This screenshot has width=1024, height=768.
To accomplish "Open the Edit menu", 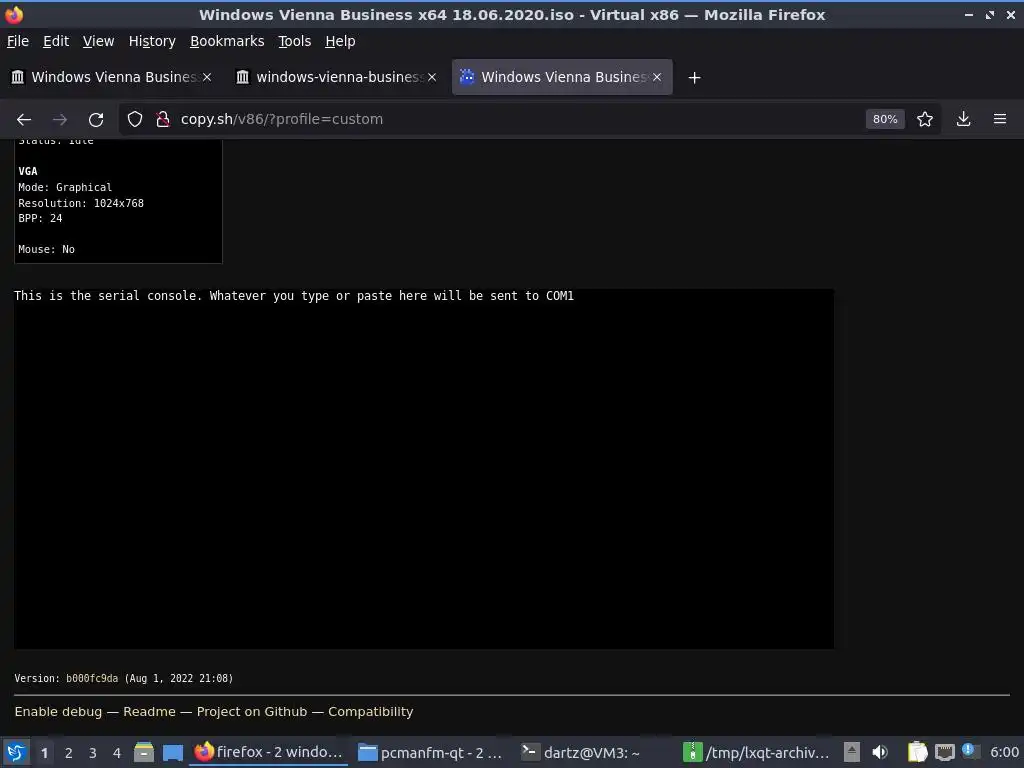I will point(56,41).
